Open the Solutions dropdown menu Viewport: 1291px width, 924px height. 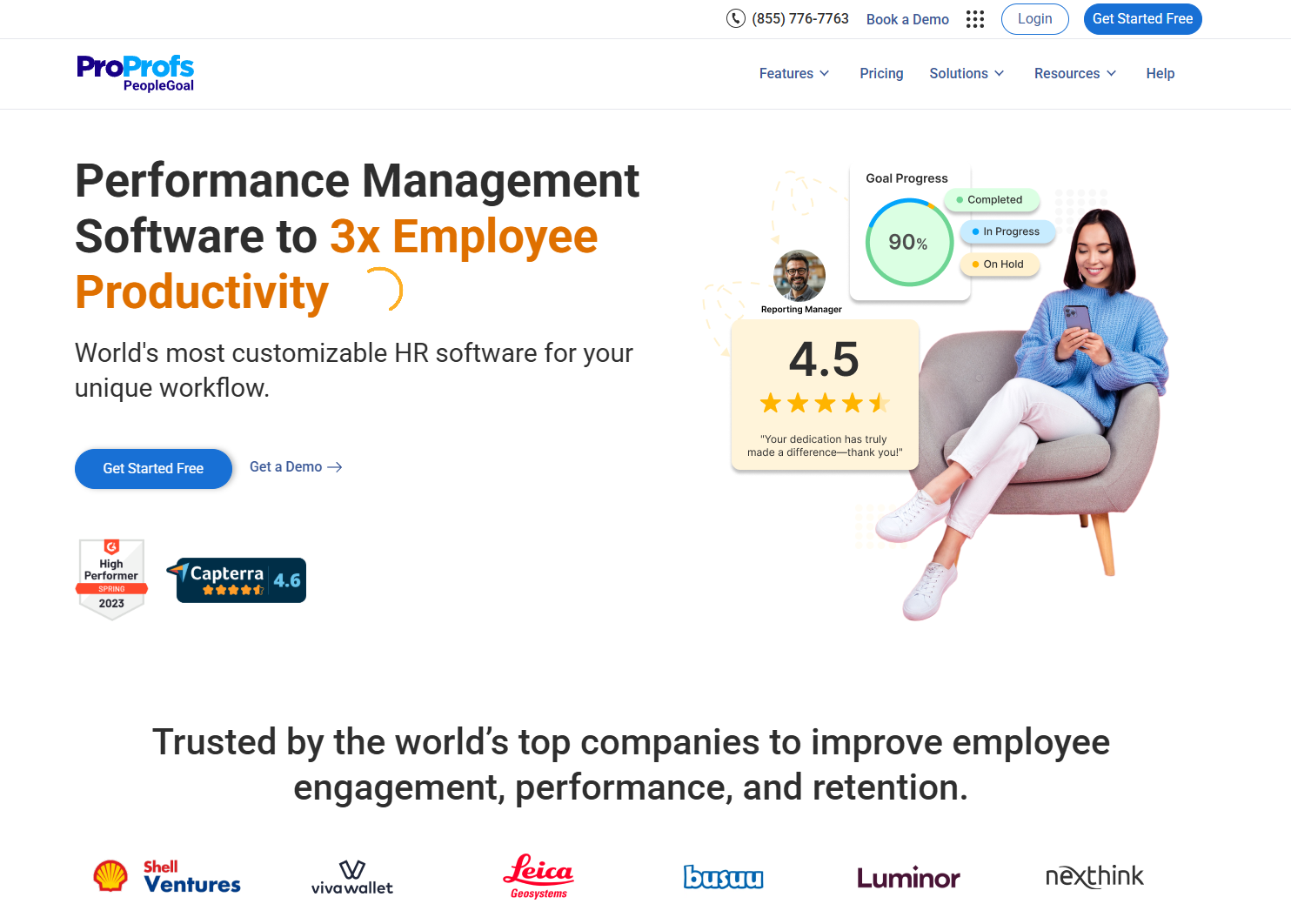tap(966, 73)
